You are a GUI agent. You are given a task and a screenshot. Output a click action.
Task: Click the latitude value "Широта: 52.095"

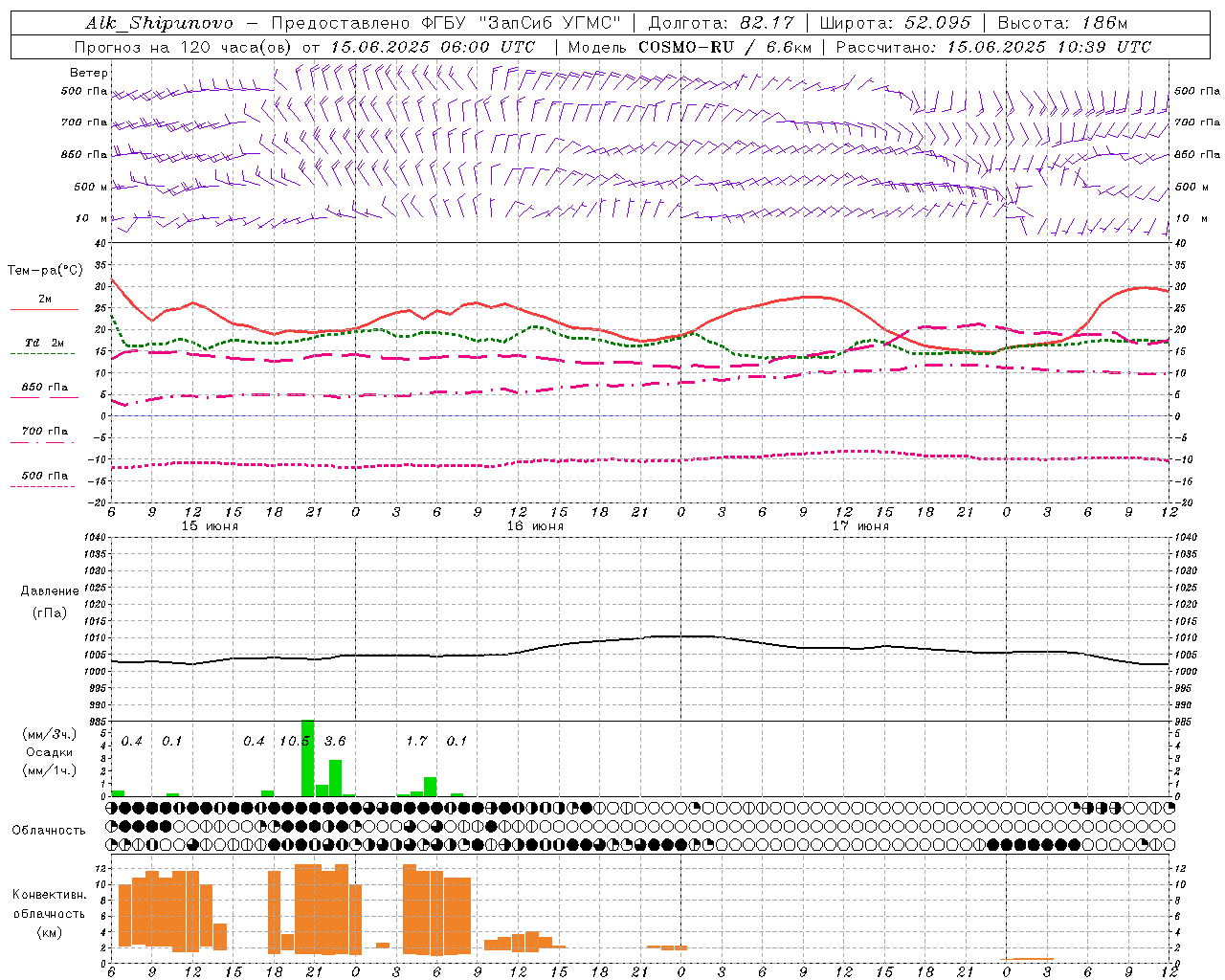(896, 23)
